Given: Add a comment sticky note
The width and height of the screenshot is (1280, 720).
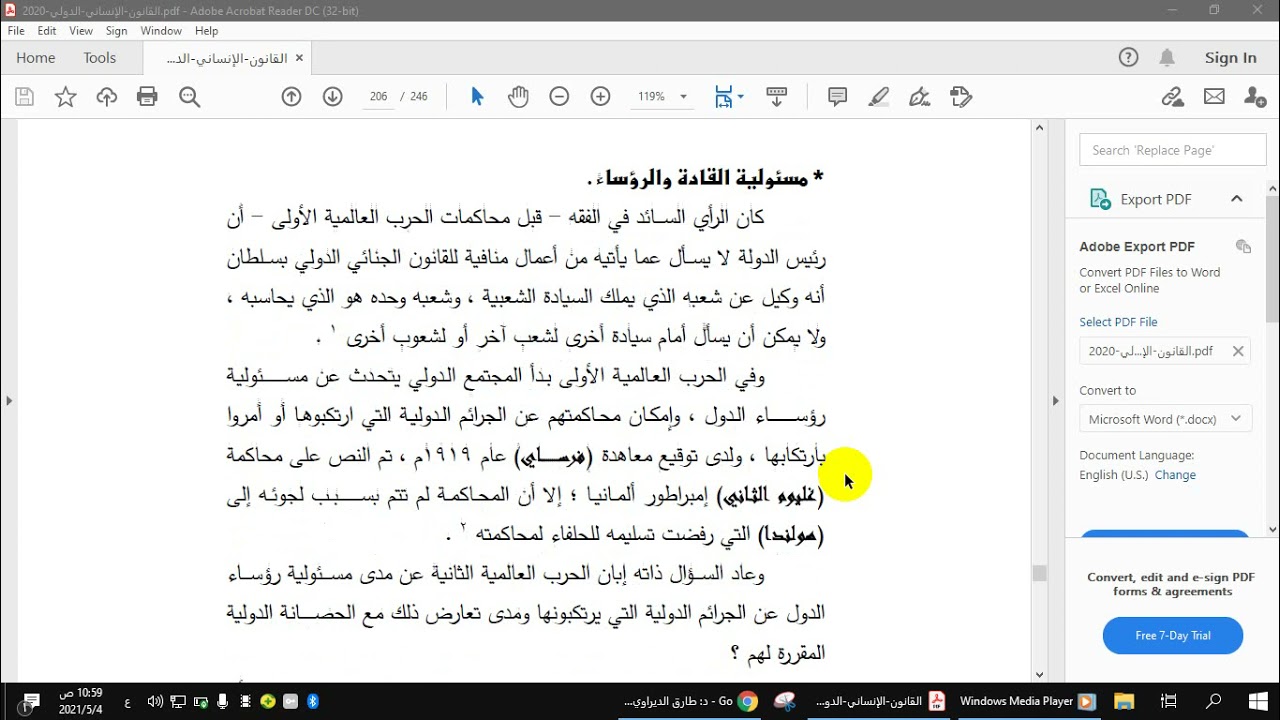Looking at the screenshot, I should click(x=838, y=97).
